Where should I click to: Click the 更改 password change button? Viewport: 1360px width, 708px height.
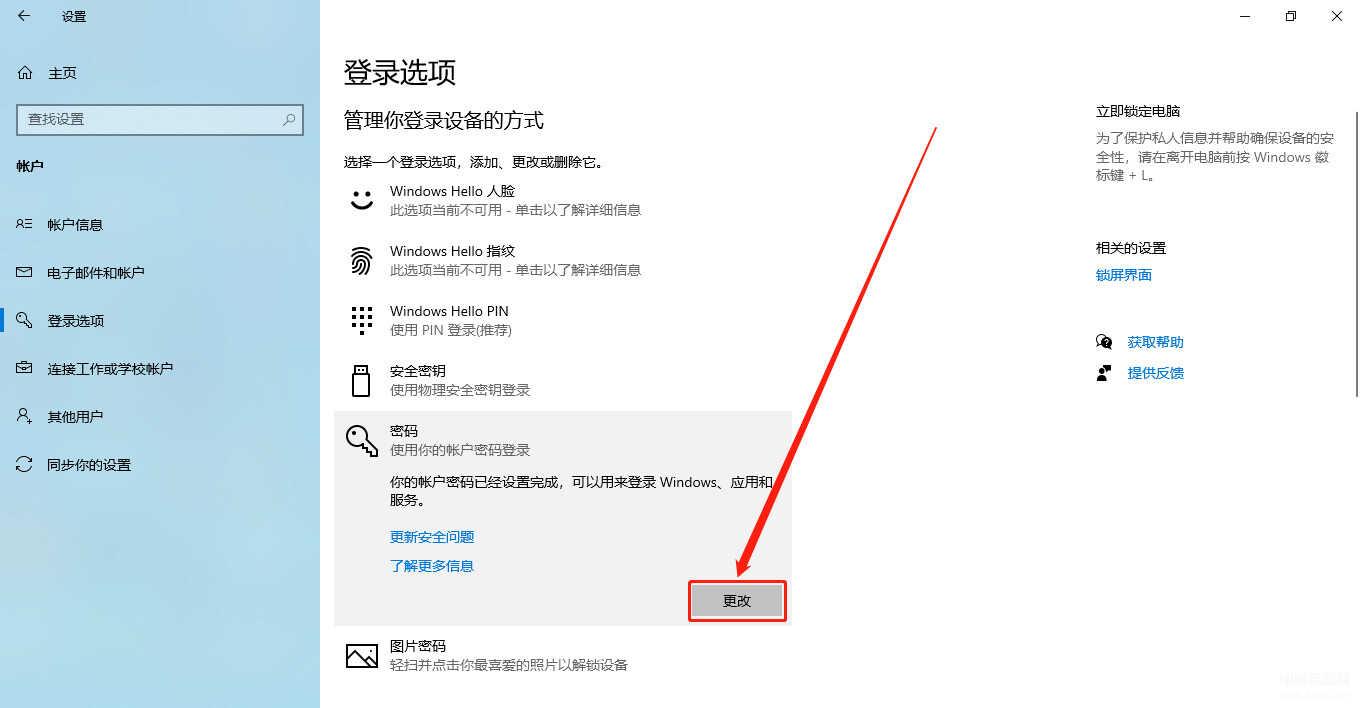pos(737,601)
